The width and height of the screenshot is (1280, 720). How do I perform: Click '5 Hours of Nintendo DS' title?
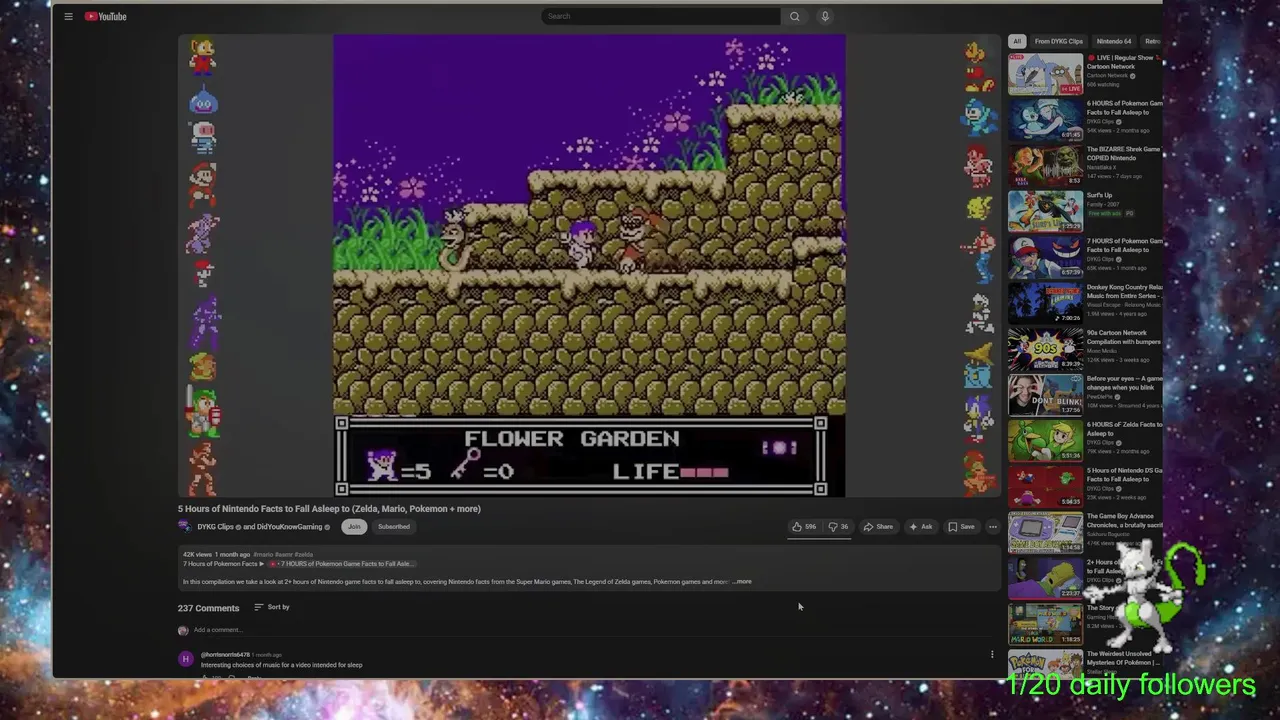coord(1124,474)
